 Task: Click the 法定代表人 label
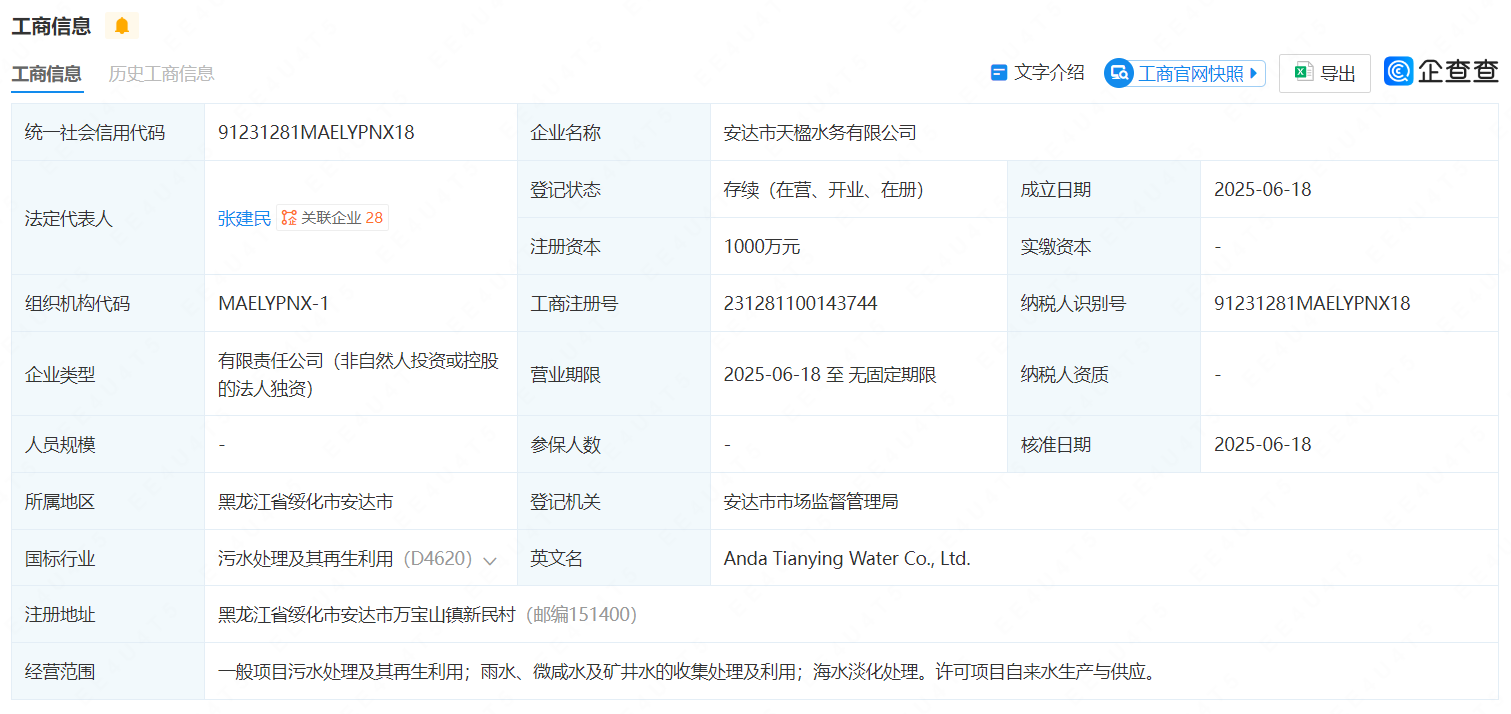click(69, 218)
